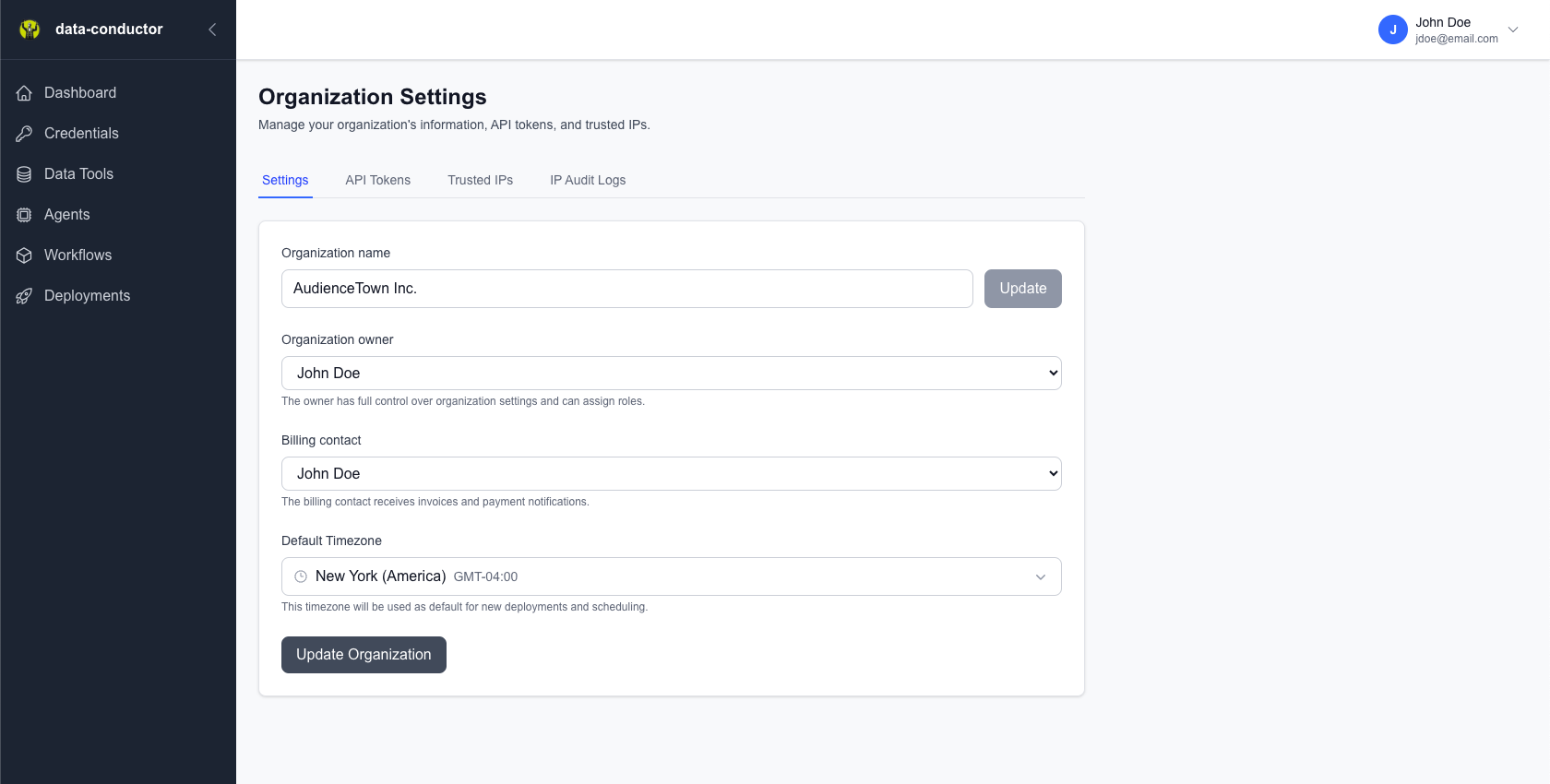Open Dashboard via the home icon
1550x784 pixels.
tap(24, 93)
